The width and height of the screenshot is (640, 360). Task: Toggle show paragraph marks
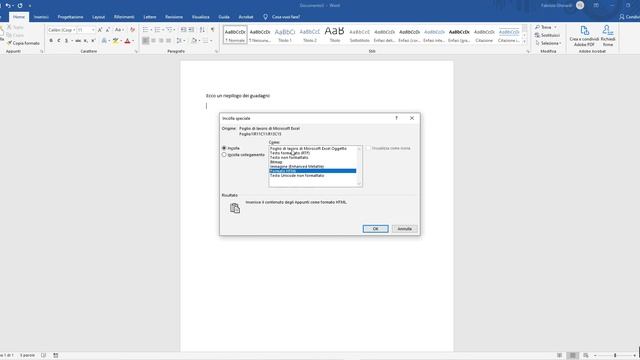[x=213, y=30]
